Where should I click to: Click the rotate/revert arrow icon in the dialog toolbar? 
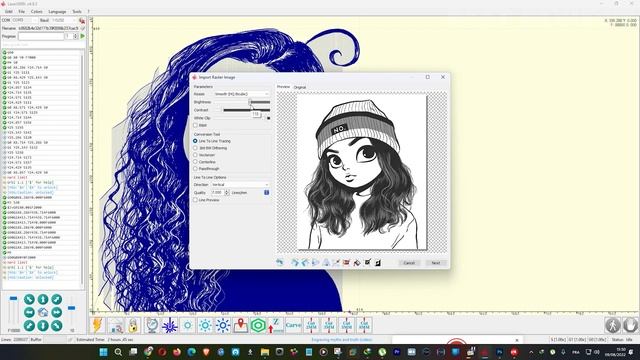click(x=280, y=262)
